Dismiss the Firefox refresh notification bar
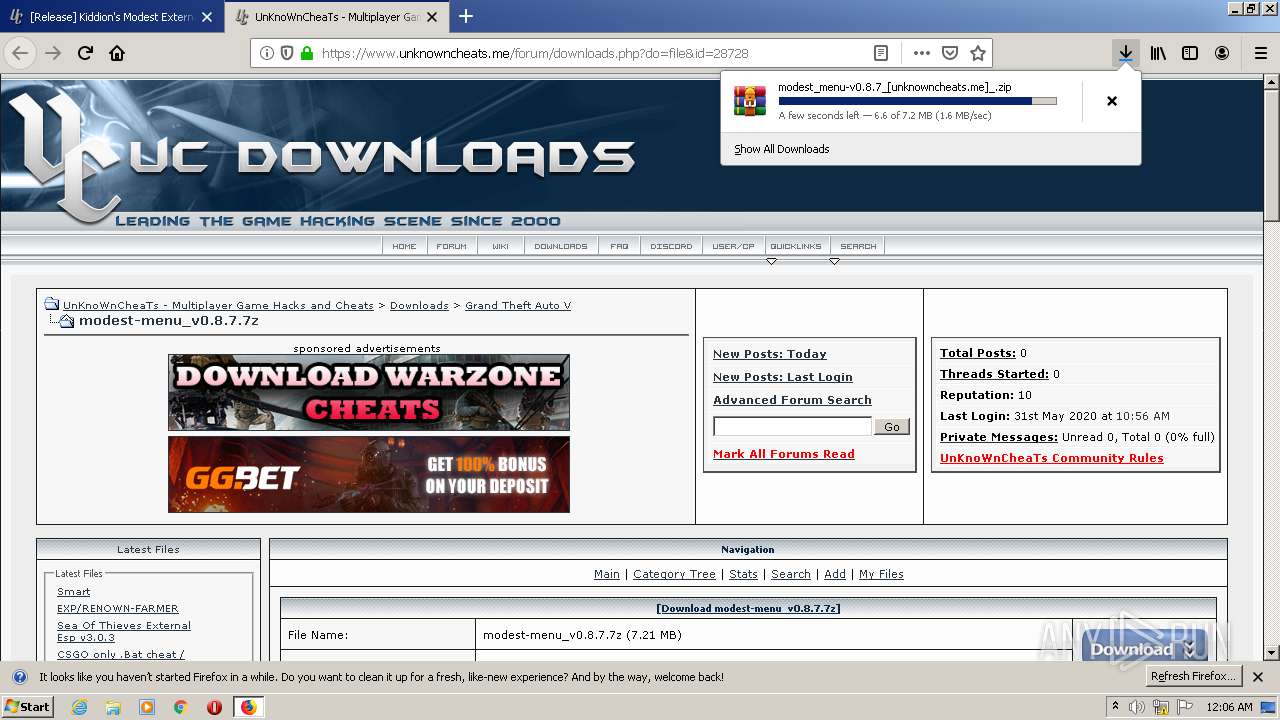 [x=1258, y=677]
